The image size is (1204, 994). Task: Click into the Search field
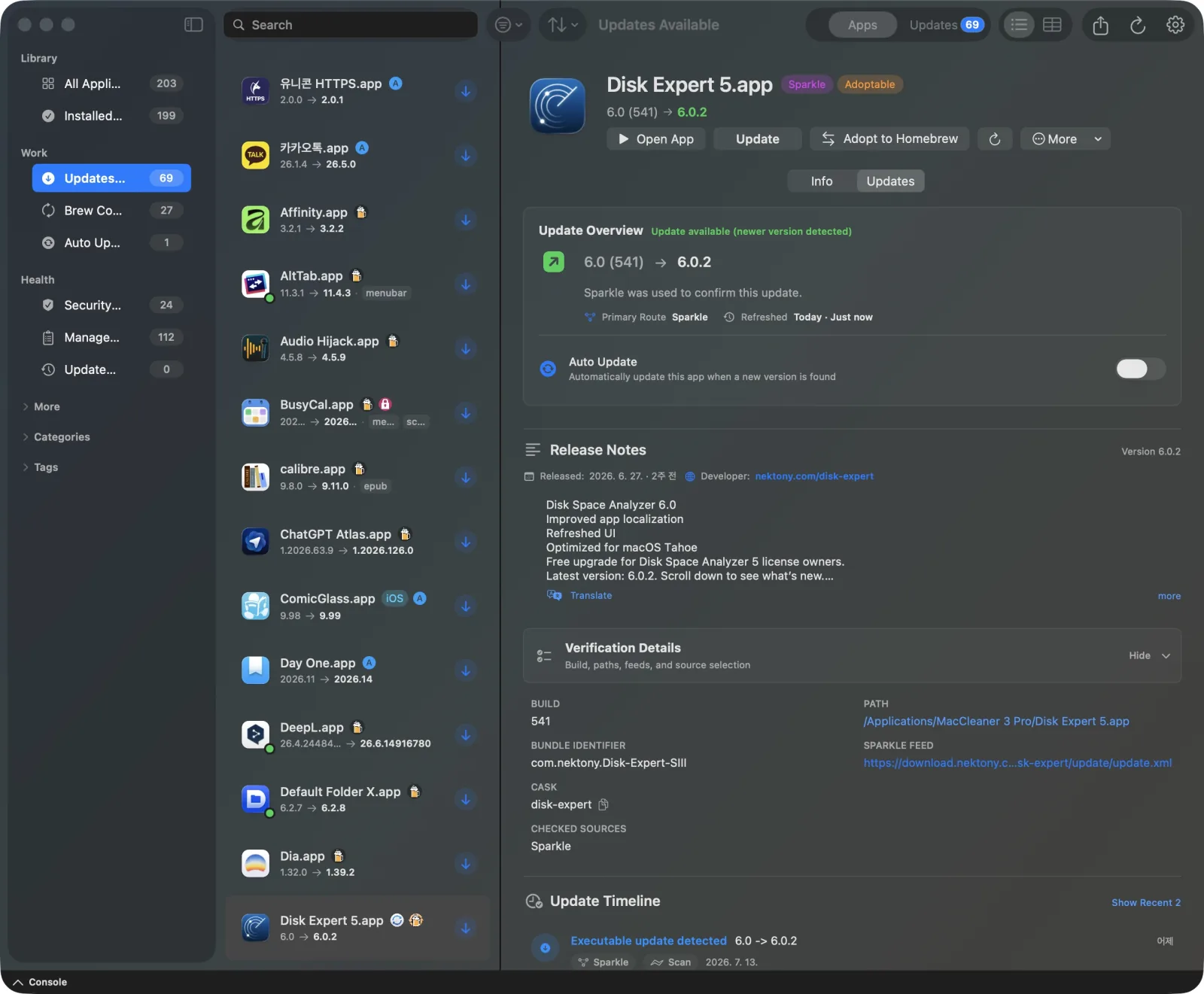(351, 25)
